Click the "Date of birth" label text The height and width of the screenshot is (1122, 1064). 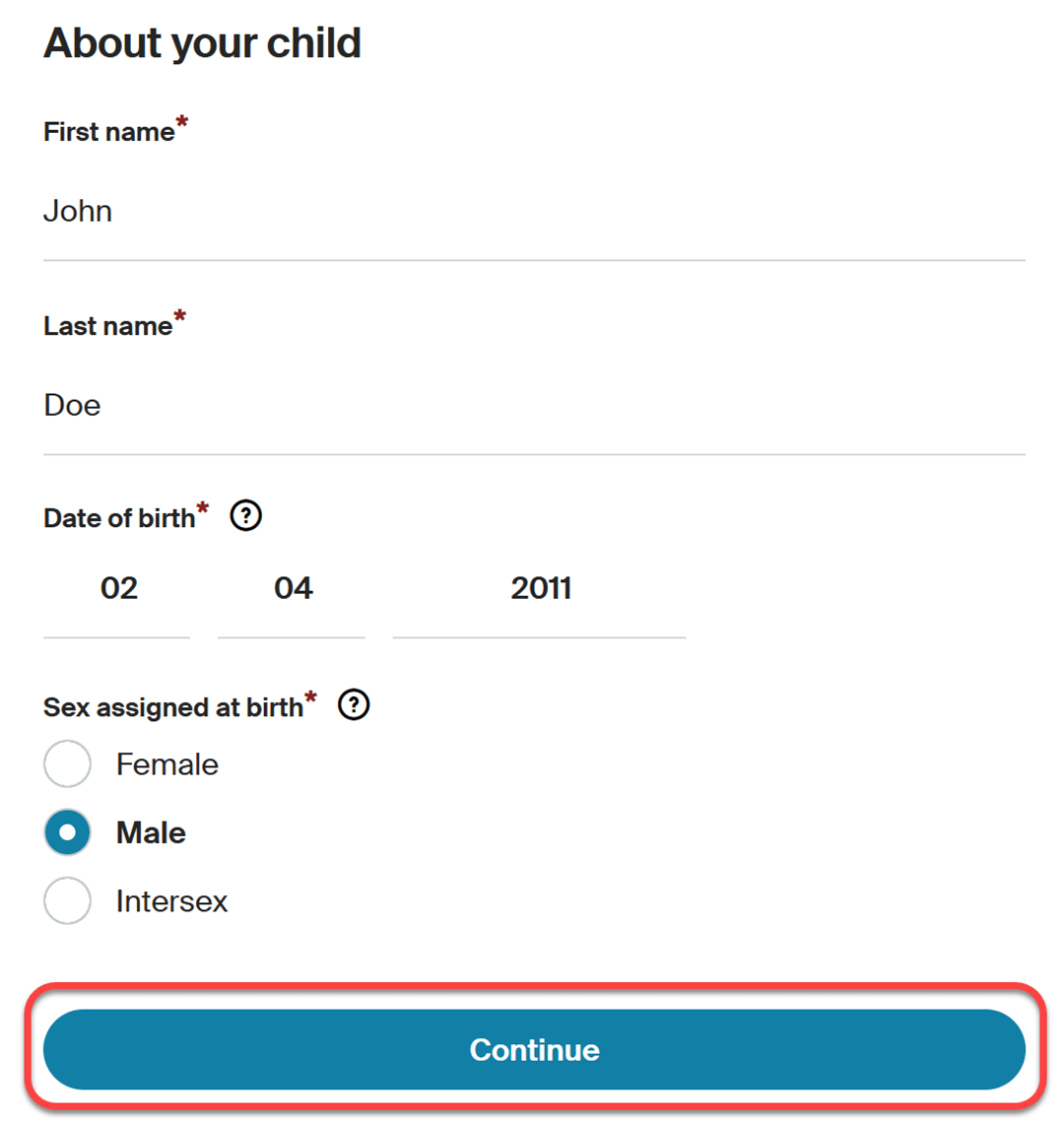118,518
